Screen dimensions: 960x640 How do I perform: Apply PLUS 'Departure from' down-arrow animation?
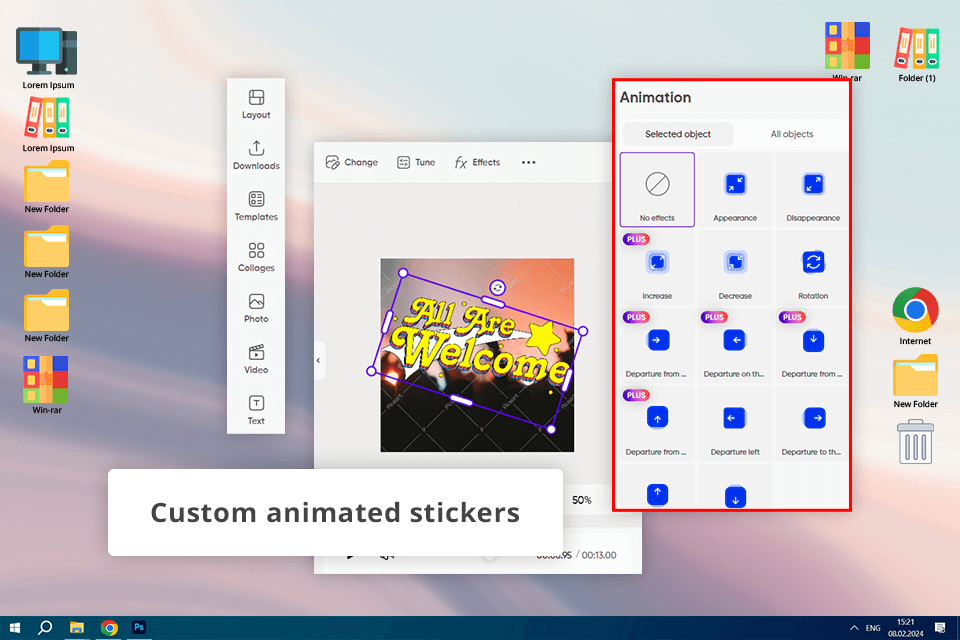(812, 345)
